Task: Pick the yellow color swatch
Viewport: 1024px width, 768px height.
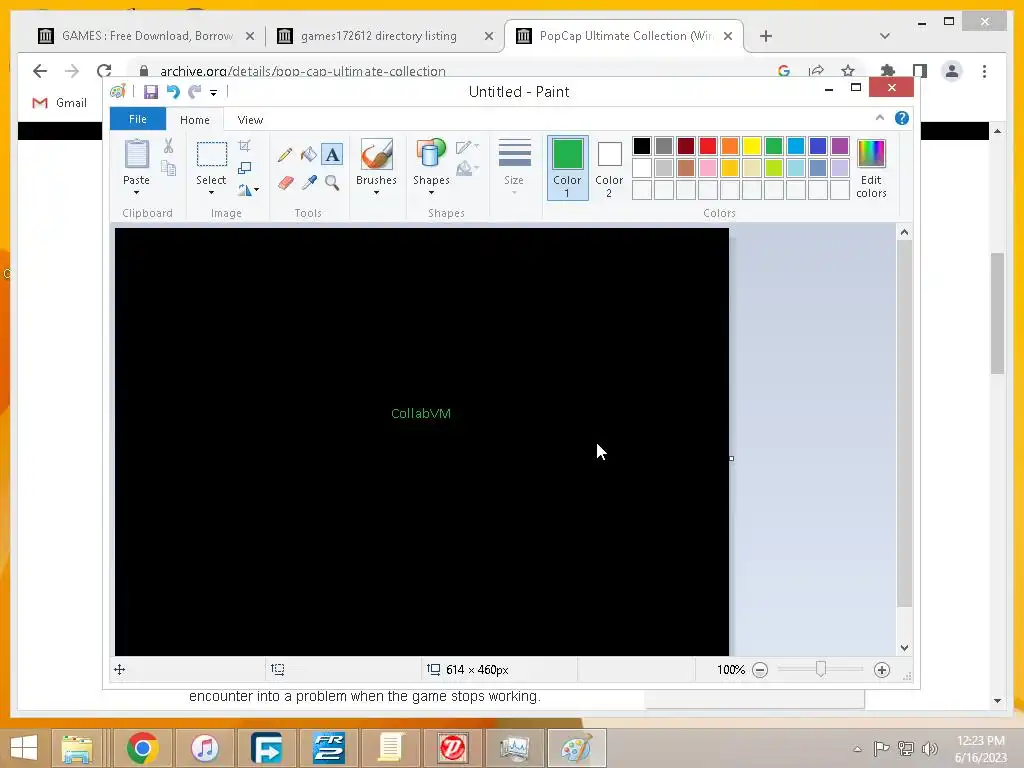Action: pyautogui.click(x=752, y=146)
